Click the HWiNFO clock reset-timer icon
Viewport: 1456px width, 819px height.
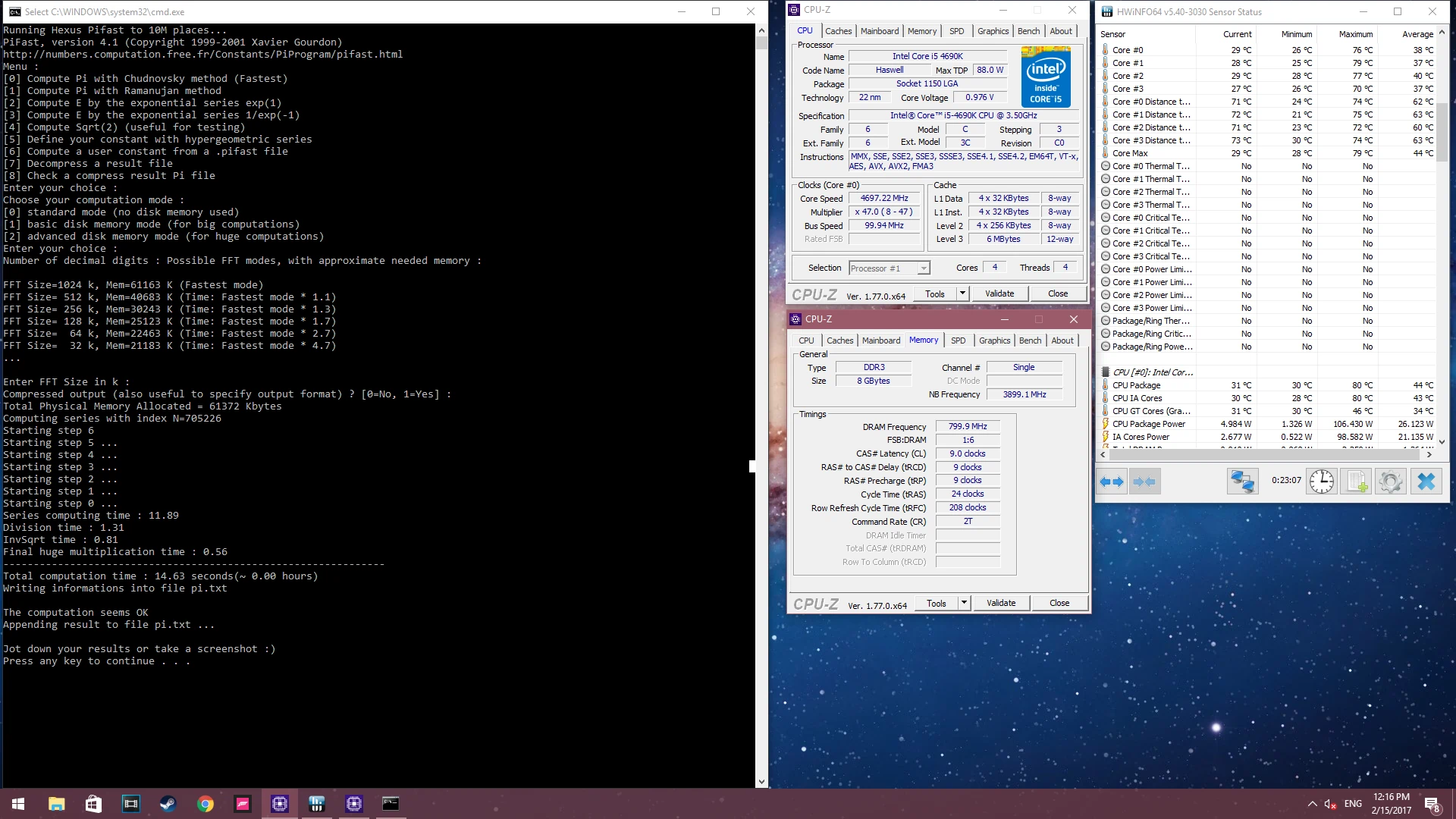click(x=1322, y=482)
